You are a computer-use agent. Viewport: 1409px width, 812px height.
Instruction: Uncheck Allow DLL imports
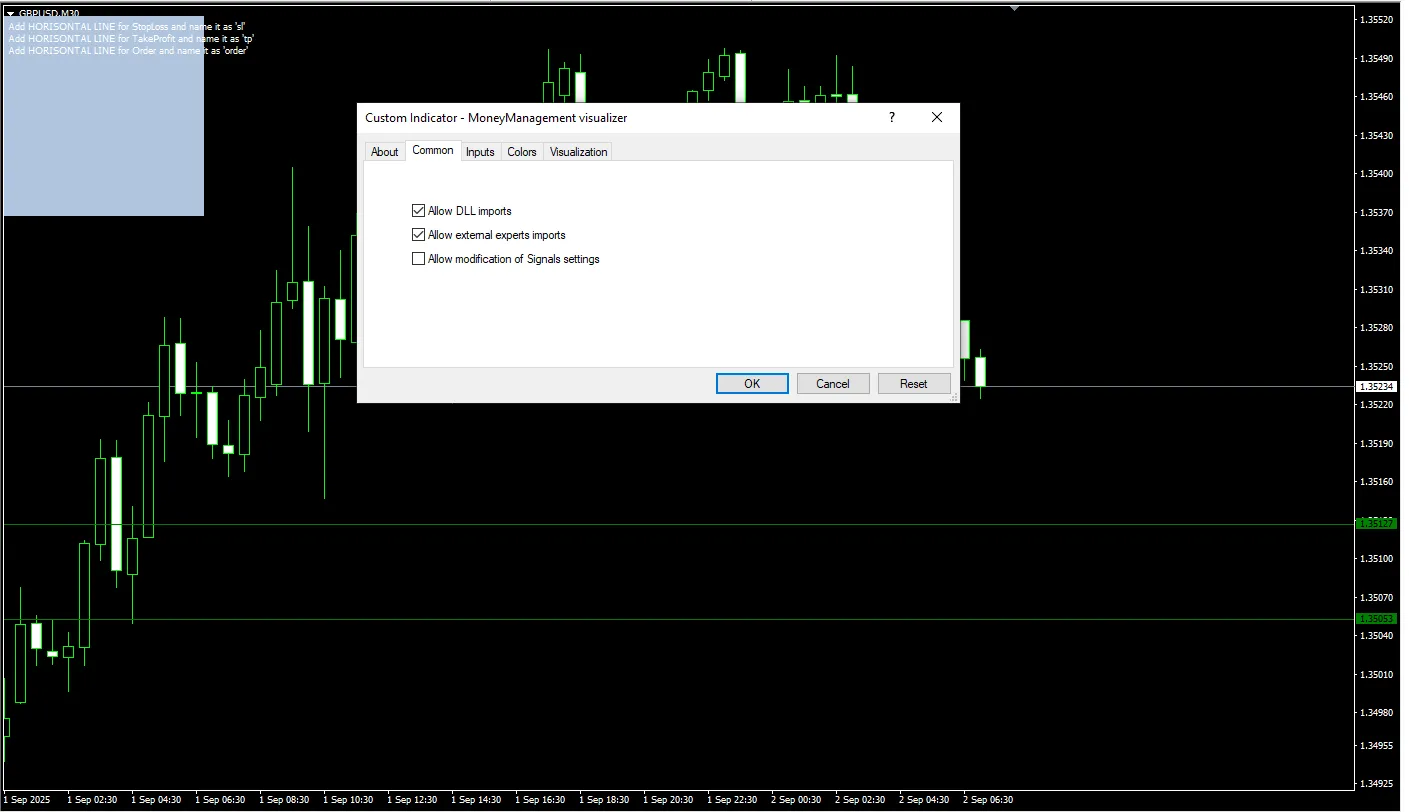(418, 211)
